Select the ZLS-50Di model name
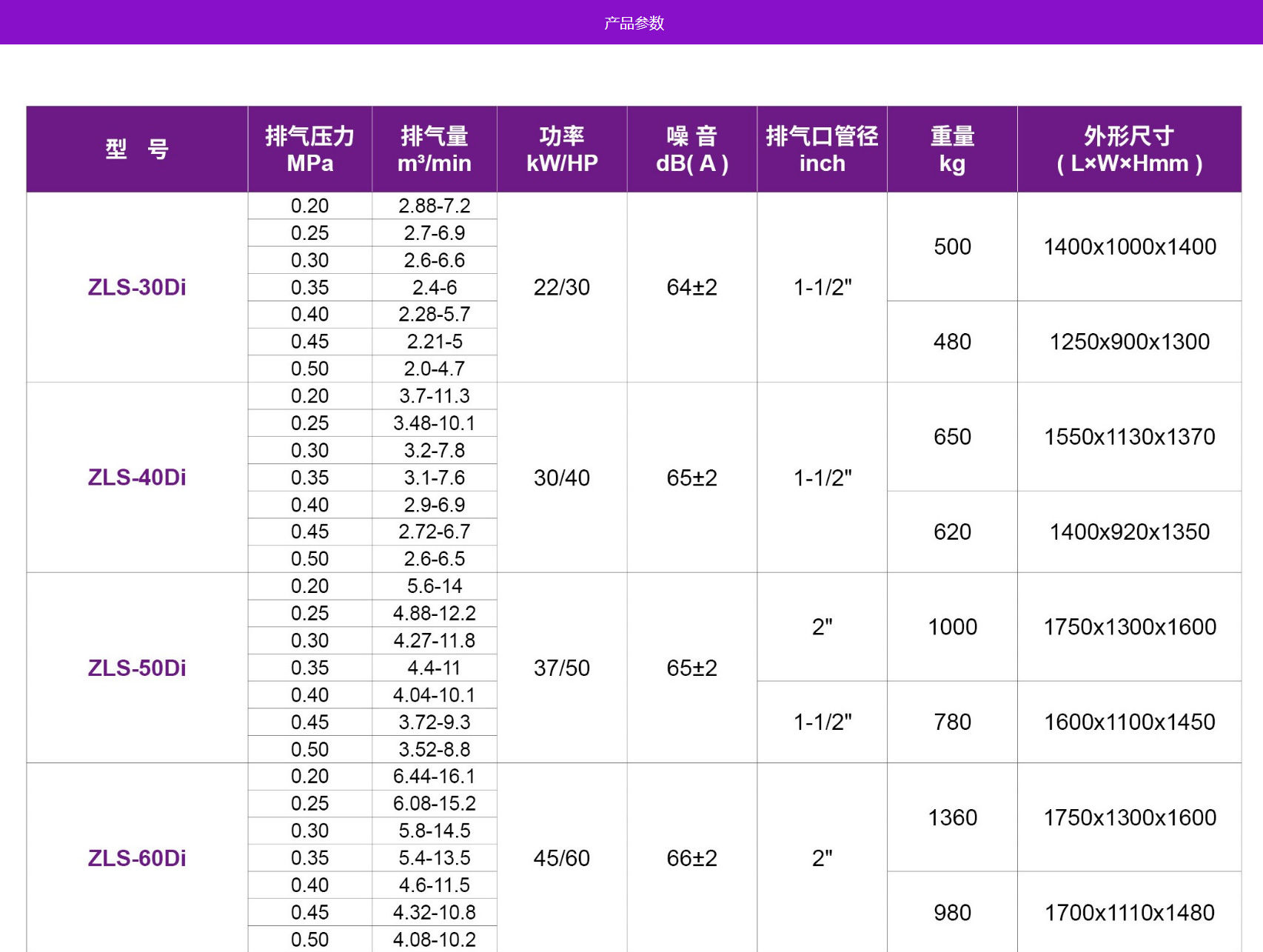This screenshot has height=952, width=1263. (x=137, y=668)
